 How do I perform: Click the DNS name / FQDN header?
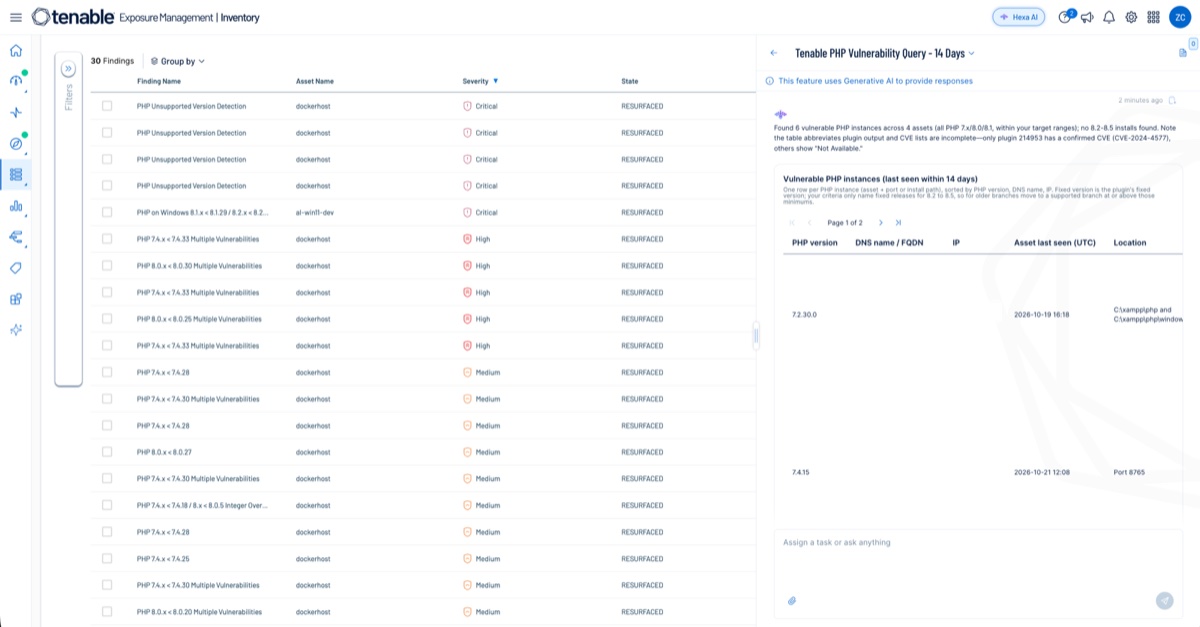[x=888, y=242]
